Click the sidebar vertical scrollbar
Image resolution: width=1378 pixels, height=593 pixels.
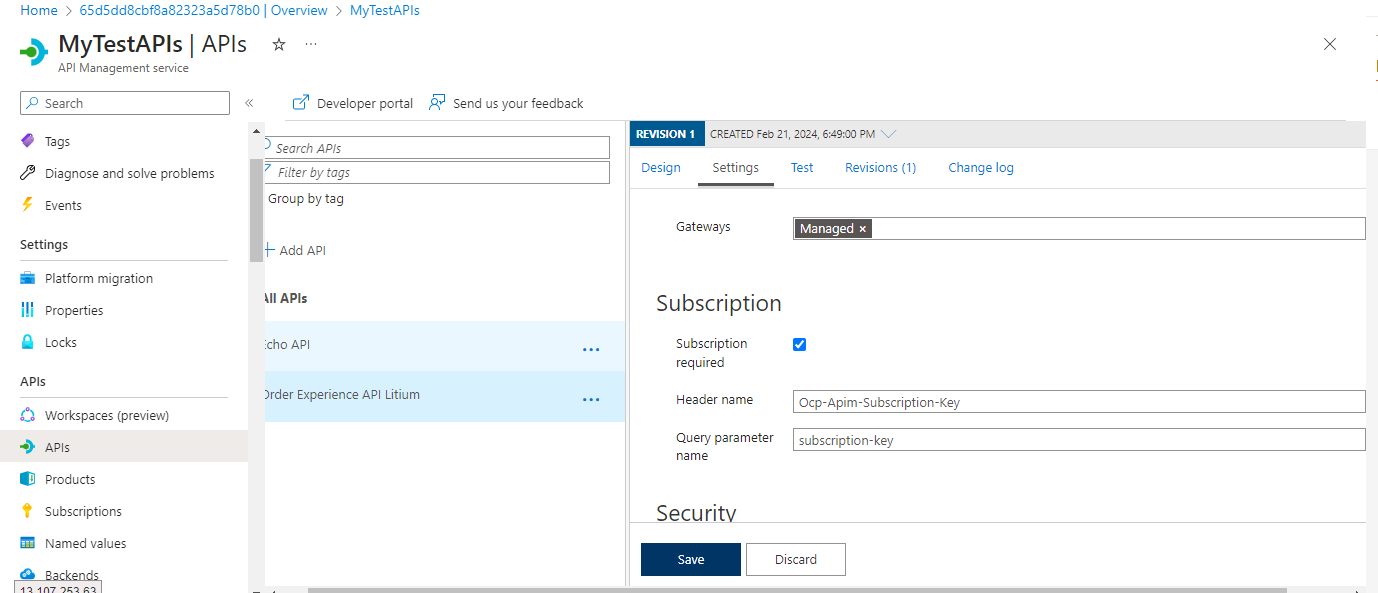point(256,210)
